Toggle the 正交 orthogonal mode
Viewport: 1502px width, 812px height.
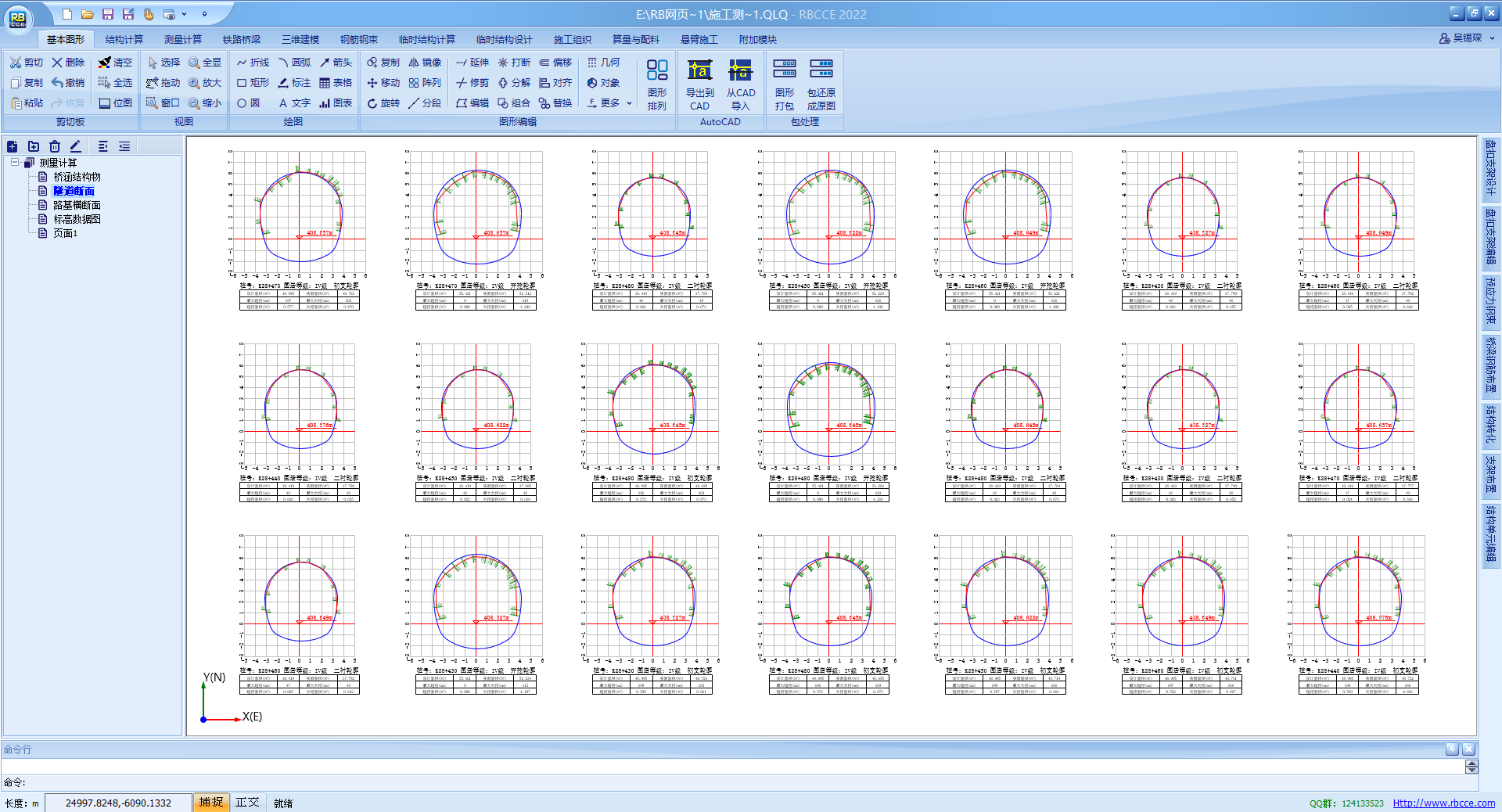click(247, 803)
